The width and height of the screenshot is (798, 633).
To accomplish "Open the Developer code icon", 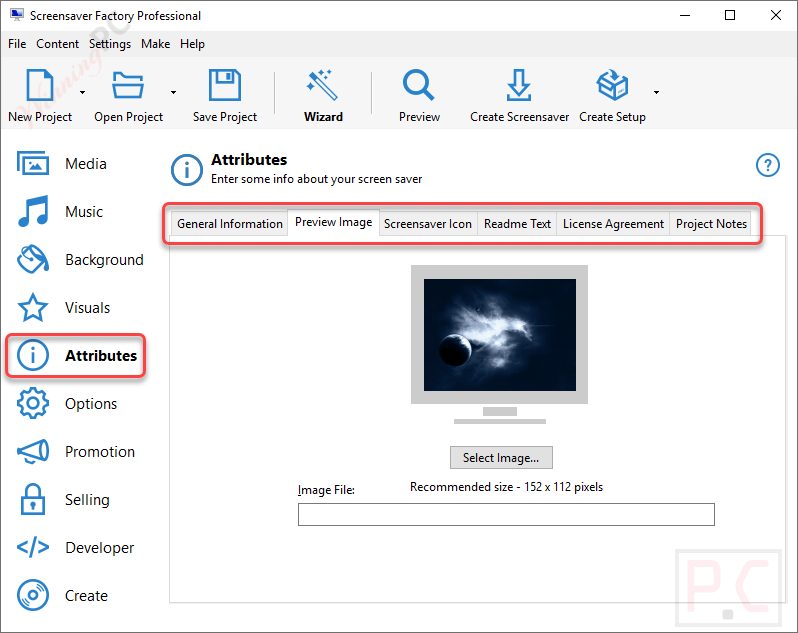I will coord(33,547).
